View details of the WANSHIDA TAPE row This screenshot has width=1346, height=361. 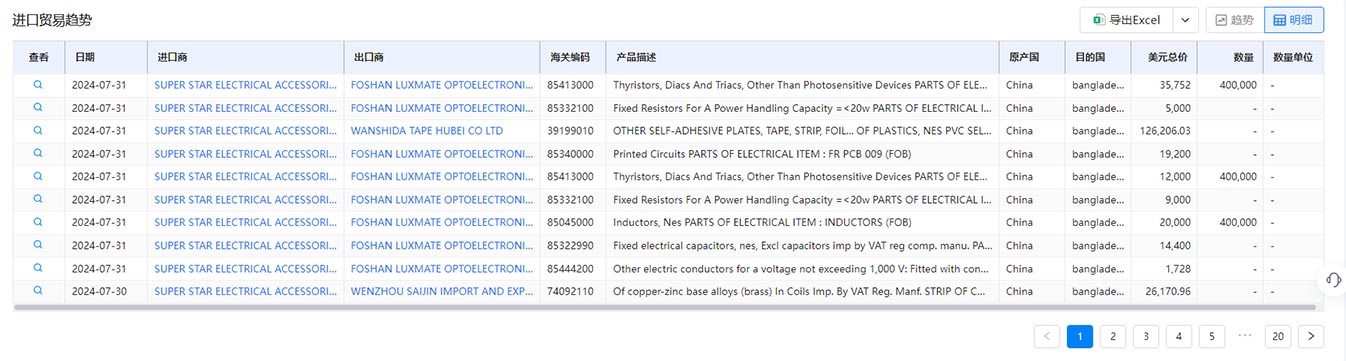point(38,131)
